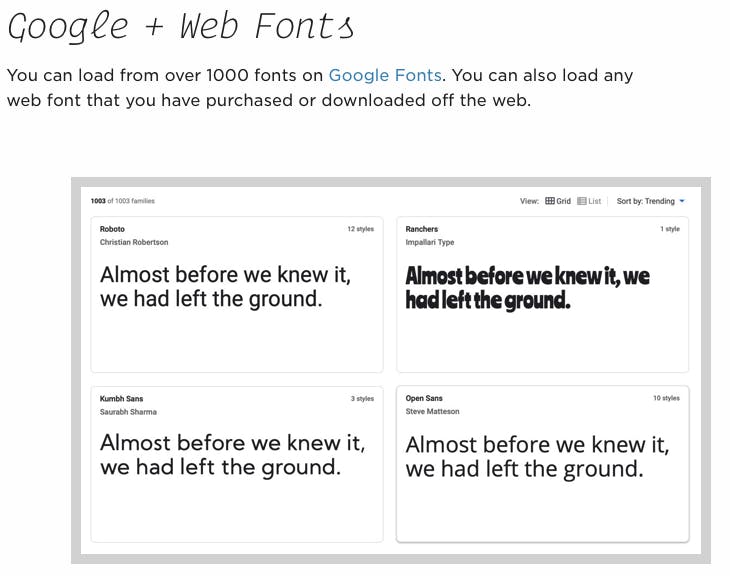
Task: Click the Sort by dropdown arrow
Action: [x=682, y=201]
